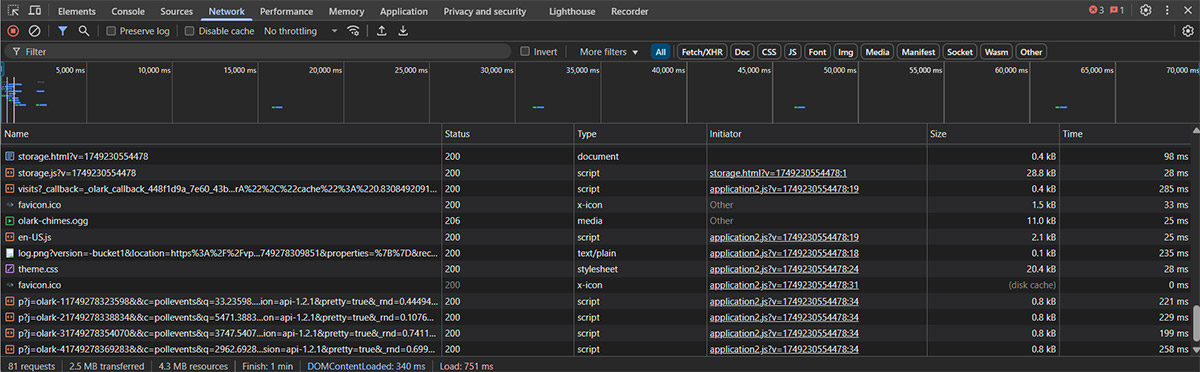The width and height of the screenshot is (1200, 372).
Task: Open DevTools settings gear in the top bar
Action: tap(1146, 11)
